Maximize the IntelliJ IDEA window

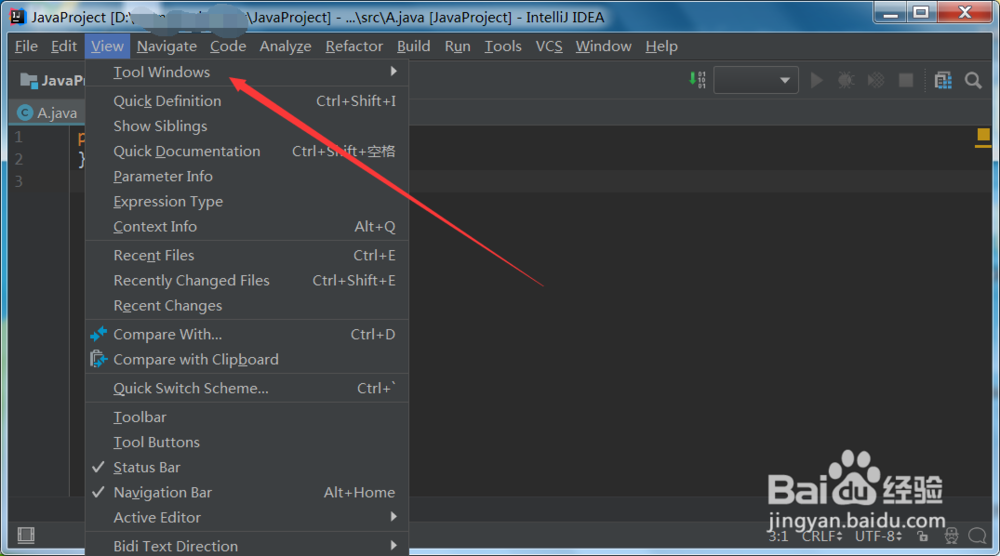point(921,13)
